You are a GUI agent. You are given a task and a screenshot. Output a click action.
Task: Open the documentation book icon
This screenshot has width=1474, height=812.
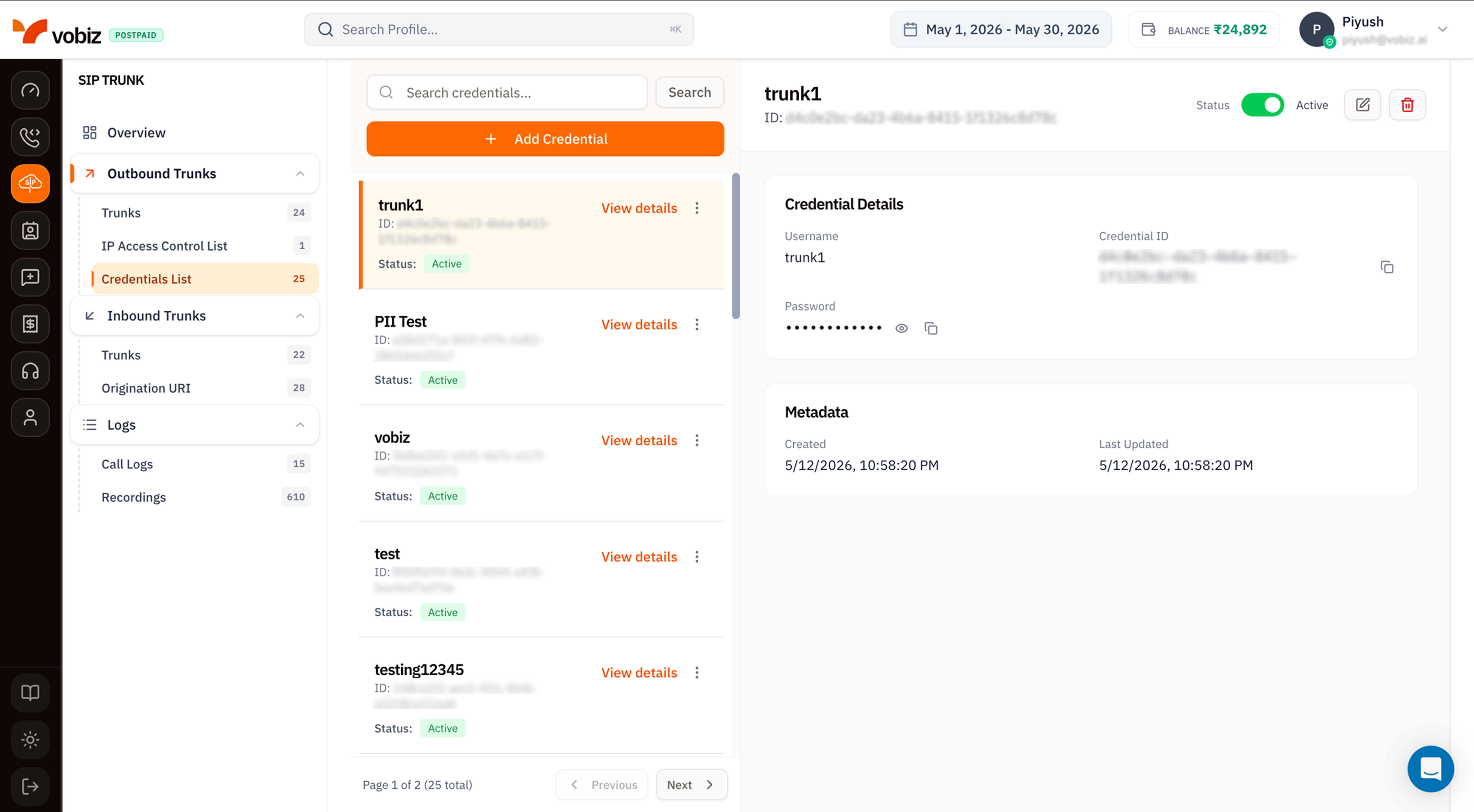[x=30, y=693]
